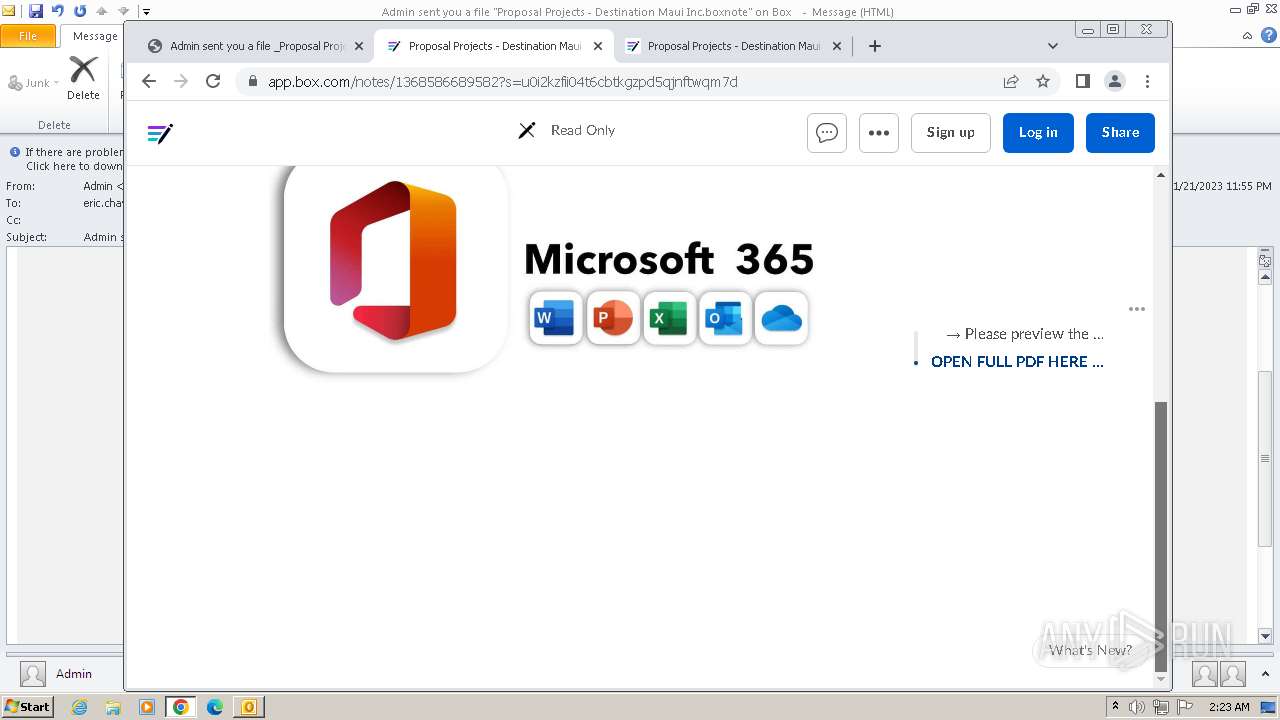Open File Explorer folder from the taskbar
Screen dimensions: 1280x720
point(113,707)
